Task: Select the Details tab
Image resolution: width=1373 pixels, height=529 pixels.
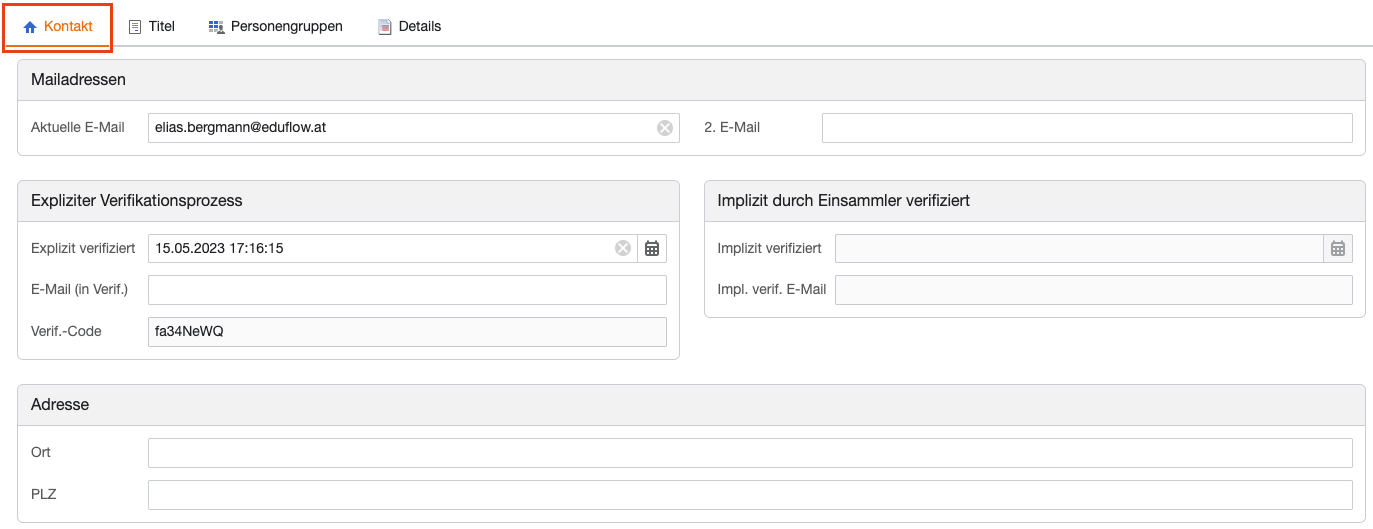Action: pyautogui.click(x=409, y=27)
